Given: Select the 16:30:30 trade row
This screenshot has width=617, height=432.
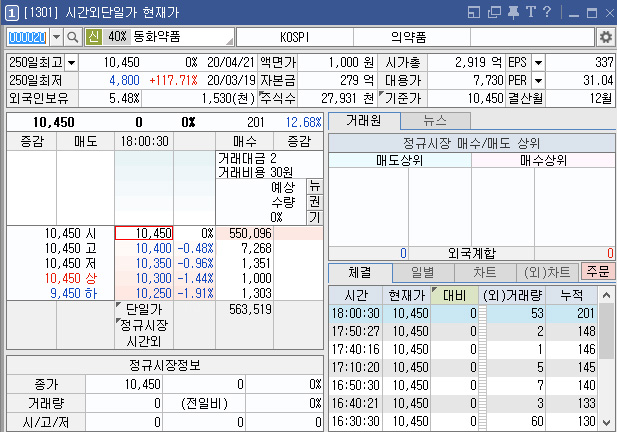Looking at the screenshot, I should [x=464, y=421].
